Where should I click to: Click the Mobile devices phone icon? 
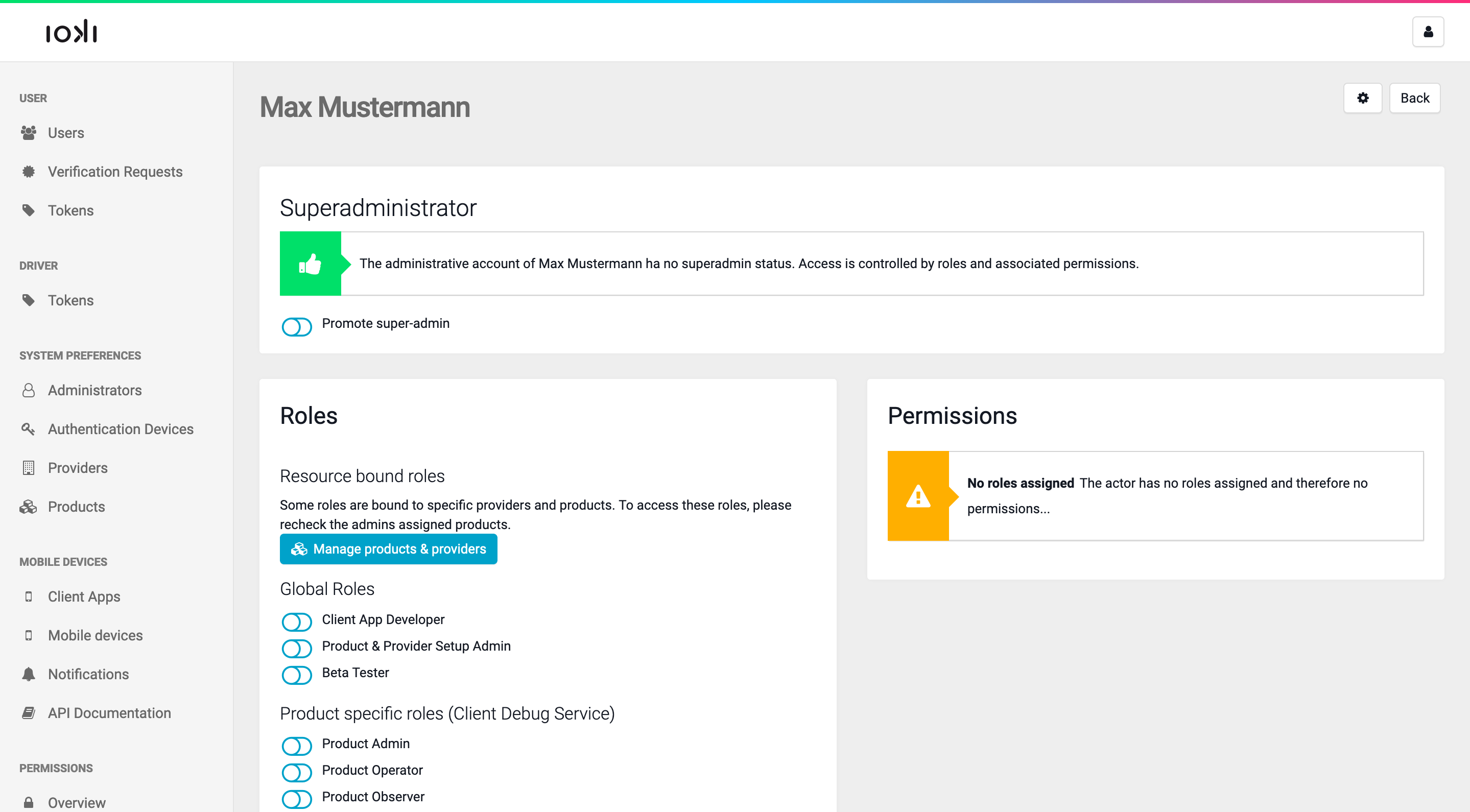coord(29,636)
